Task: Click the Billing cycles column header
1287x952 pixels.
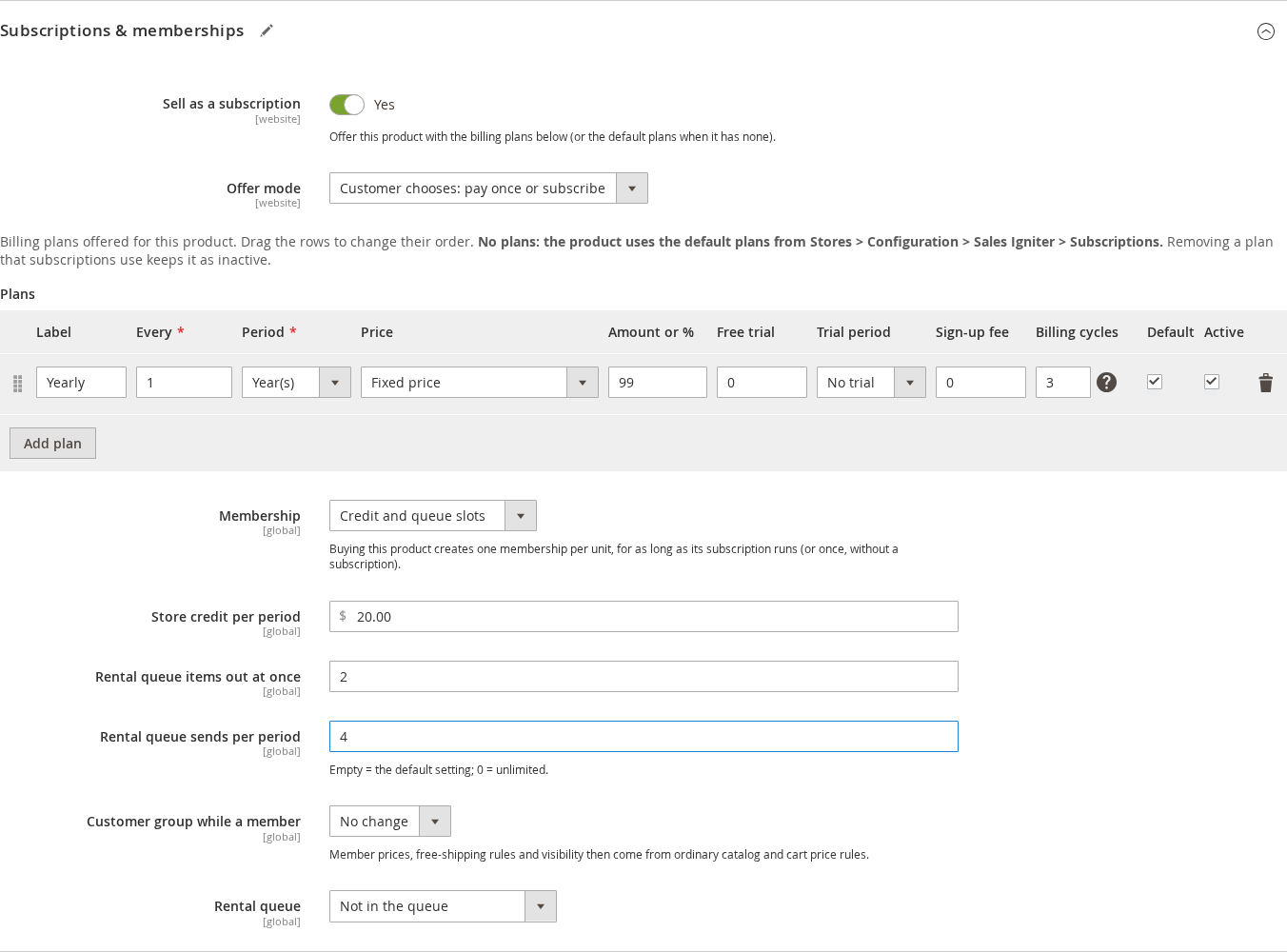Action: (x=1077, y=332)
